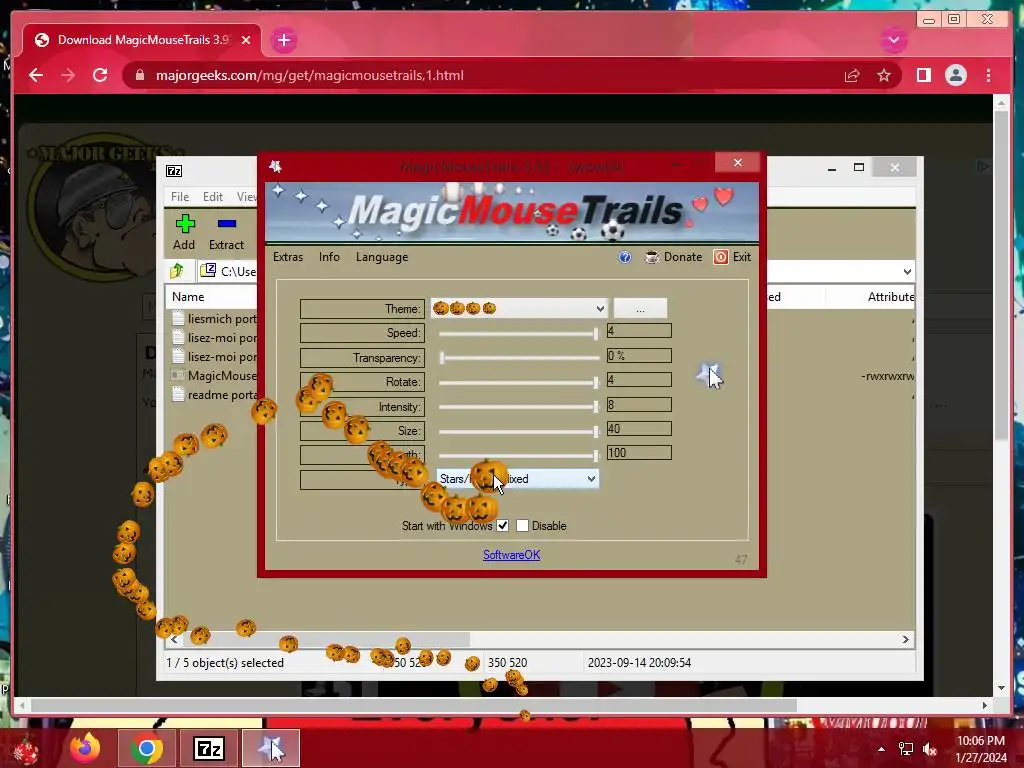Click the muted volume tray icon
Image resolution: width=1024 pixels, height=768 pixels.
929,749
